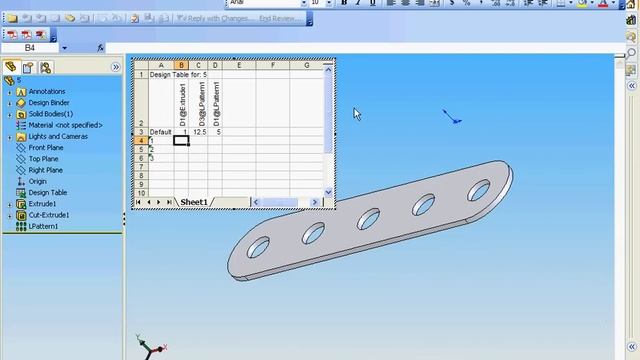Open the Borders dropdown arrow
This screenshot has width=640, height=360.
(571, 3)
